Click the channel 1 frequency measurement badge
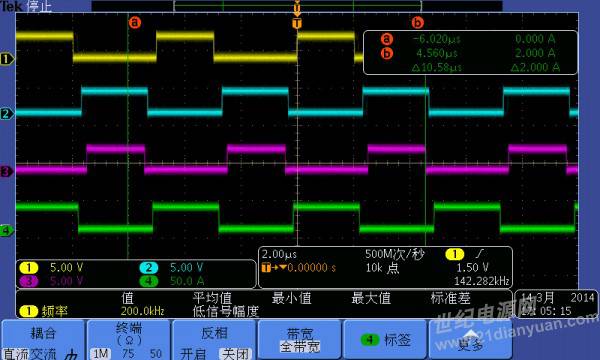The height and width of the screenshot is (360, 600). click(x=29, y=311)
